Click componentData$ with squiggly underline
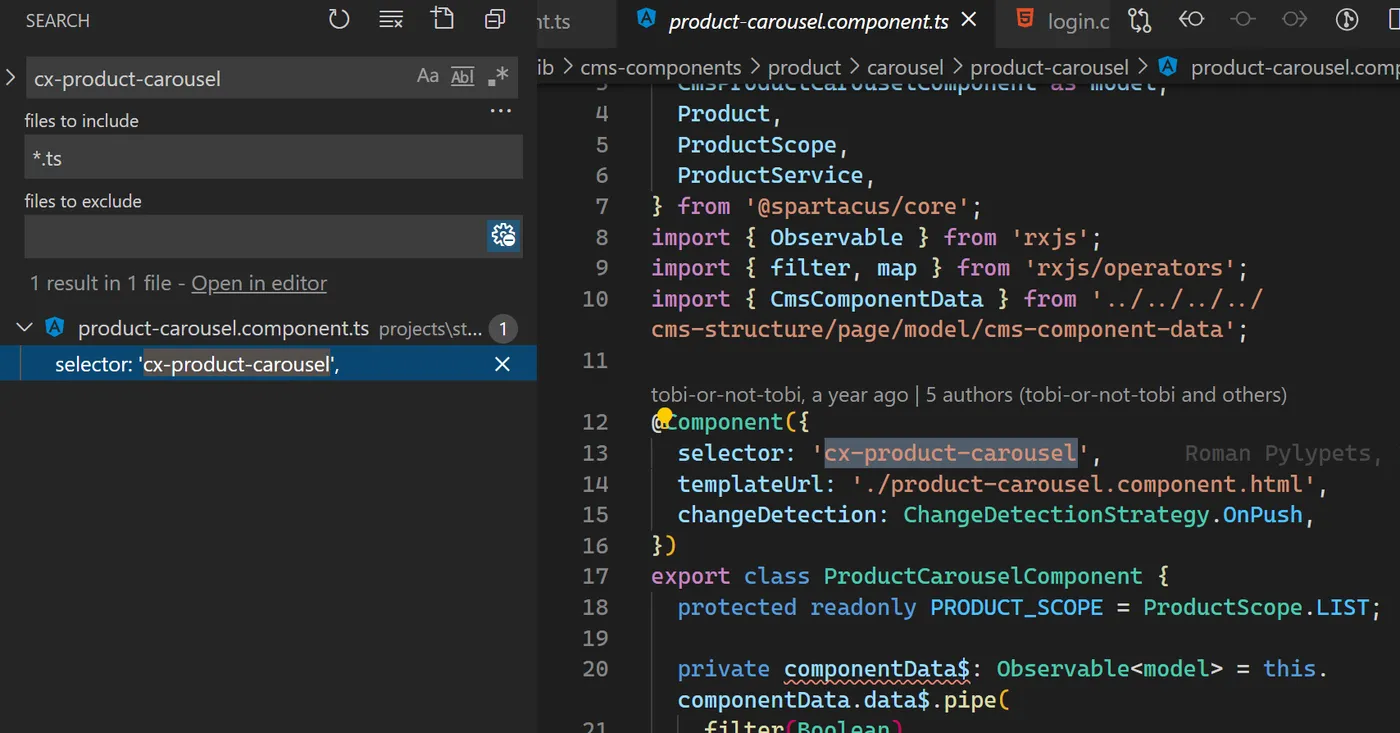 876,669
